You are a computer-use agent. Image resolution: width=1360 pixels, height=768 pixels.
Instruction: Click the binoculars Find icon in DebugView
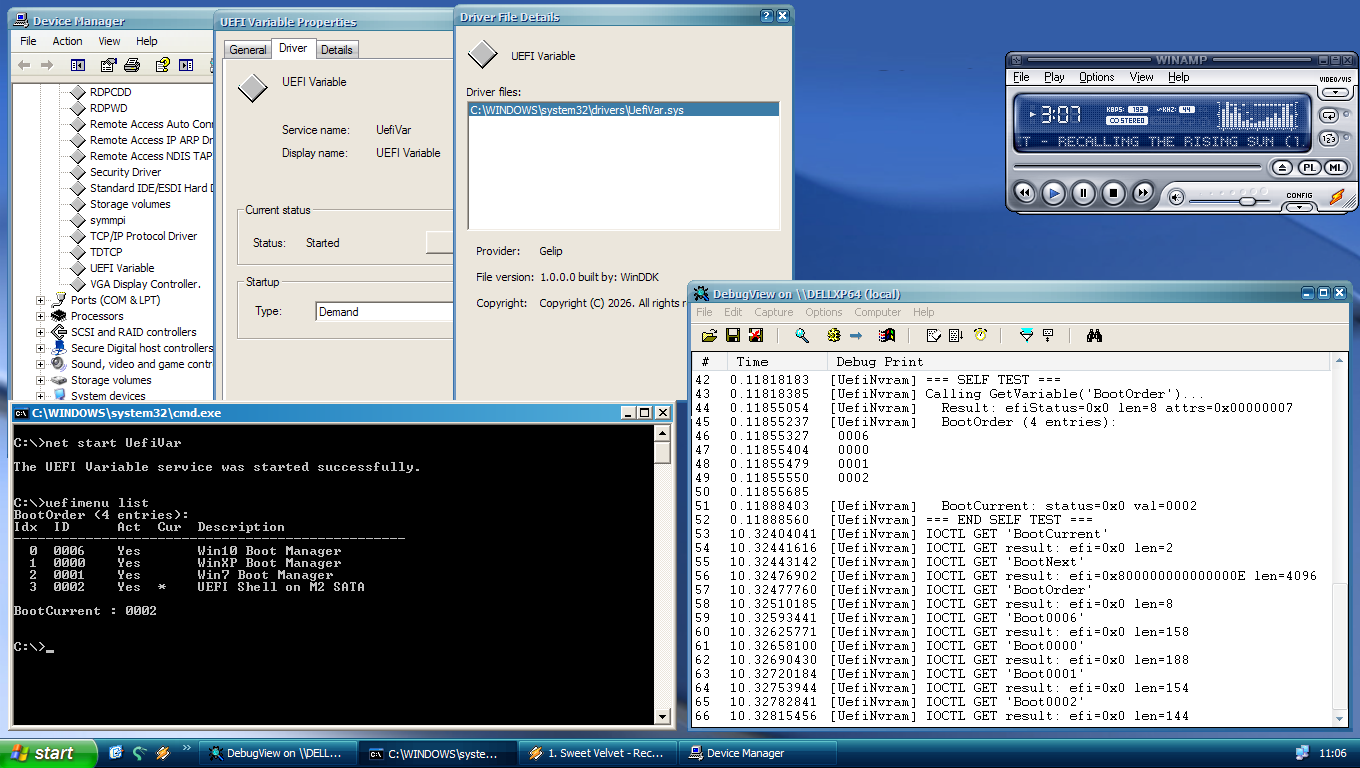click(x=1094, y=336)
